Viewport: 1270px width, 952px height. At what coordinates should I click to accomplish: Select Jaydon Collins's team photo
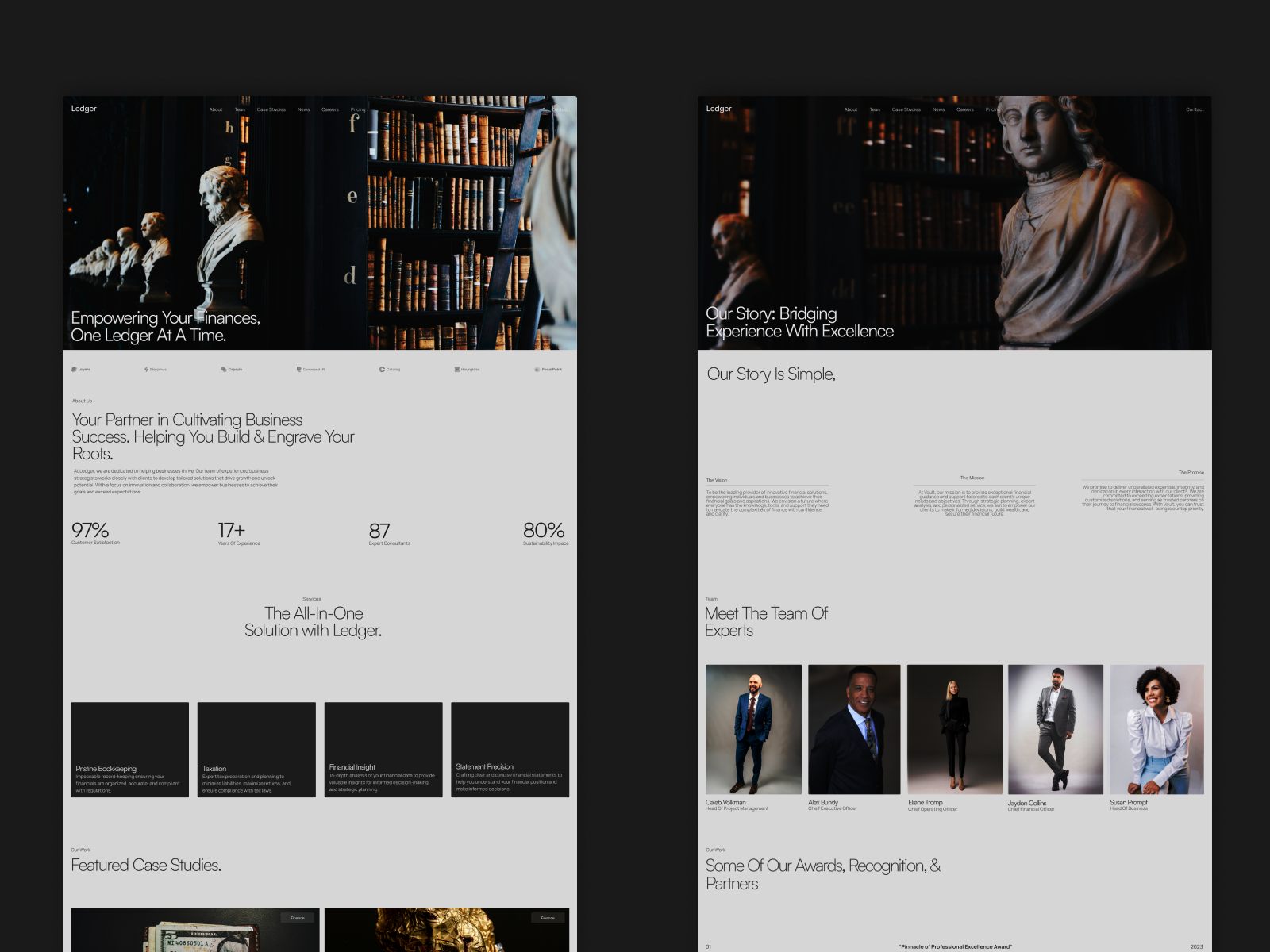(1056, 729)
